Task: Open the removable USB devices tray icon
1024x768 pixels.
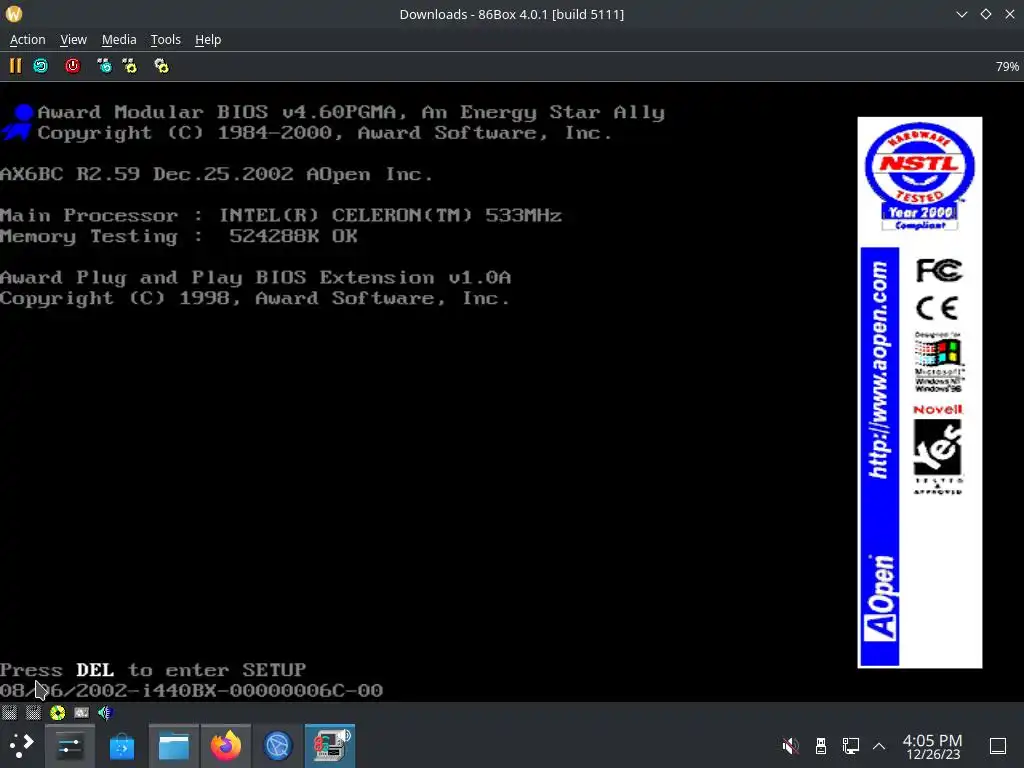Action: 821,745
